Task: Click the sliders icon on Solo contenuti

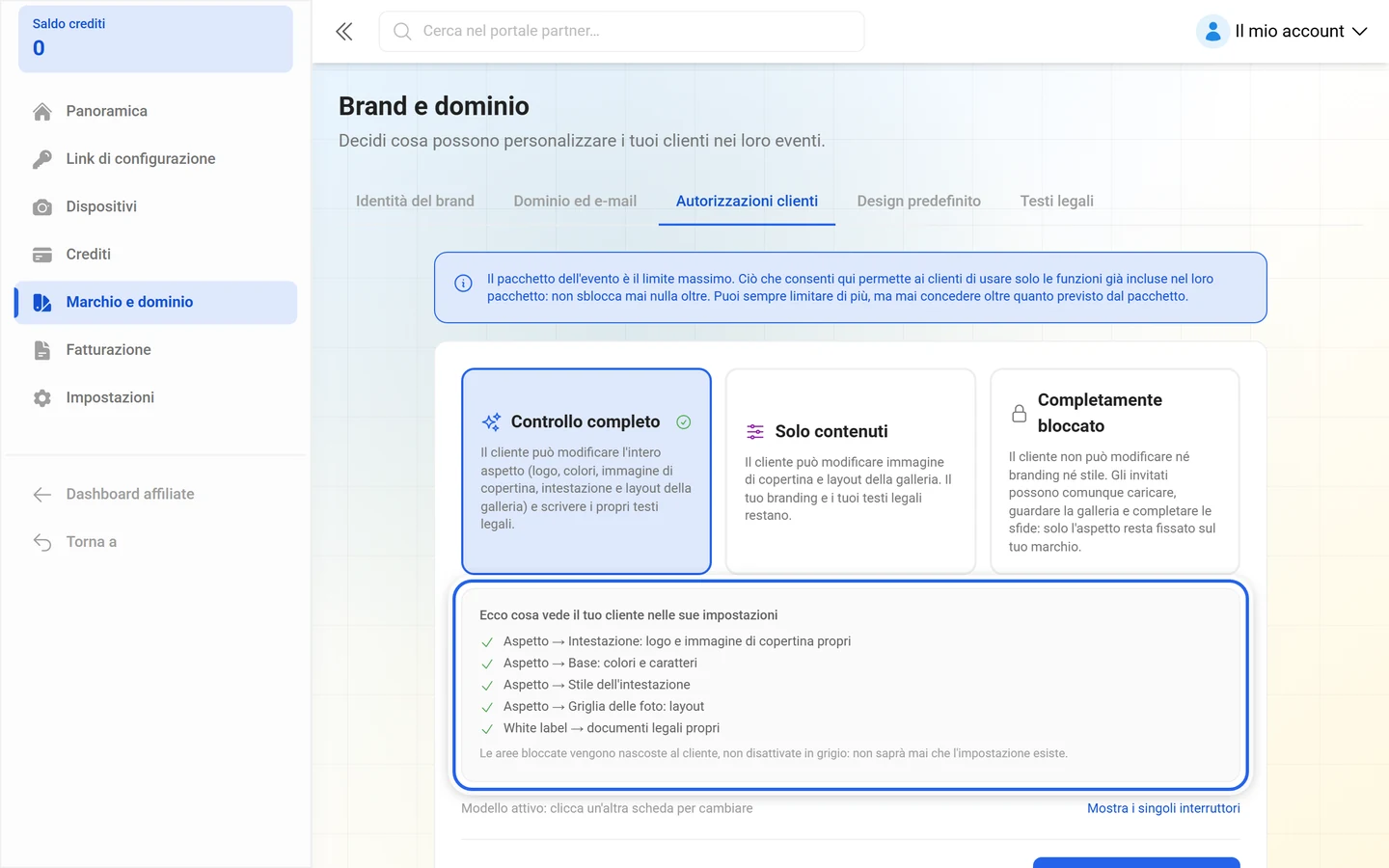Action: [x=755, y=432]
